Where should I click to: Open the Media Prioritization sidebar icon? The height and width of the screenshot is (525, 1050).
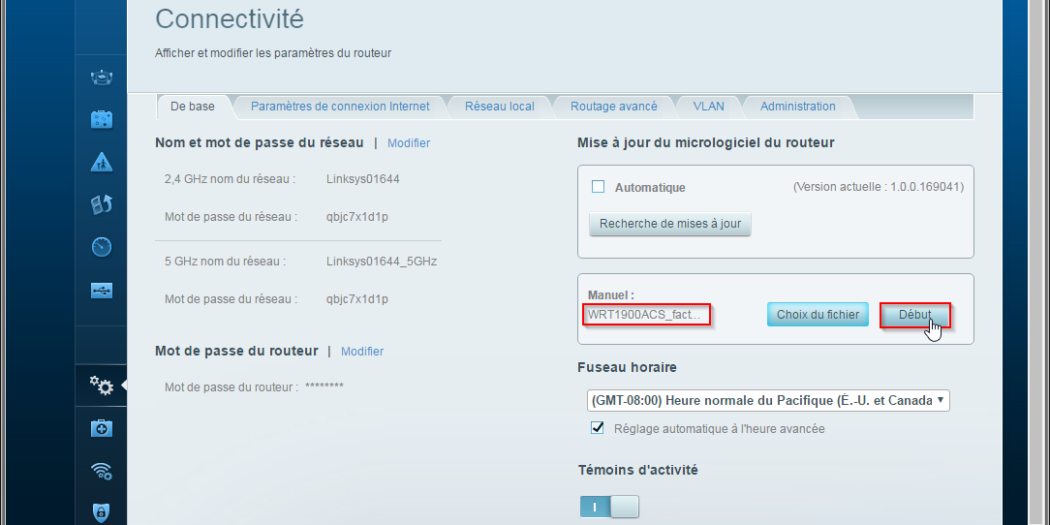coord(102,205)
